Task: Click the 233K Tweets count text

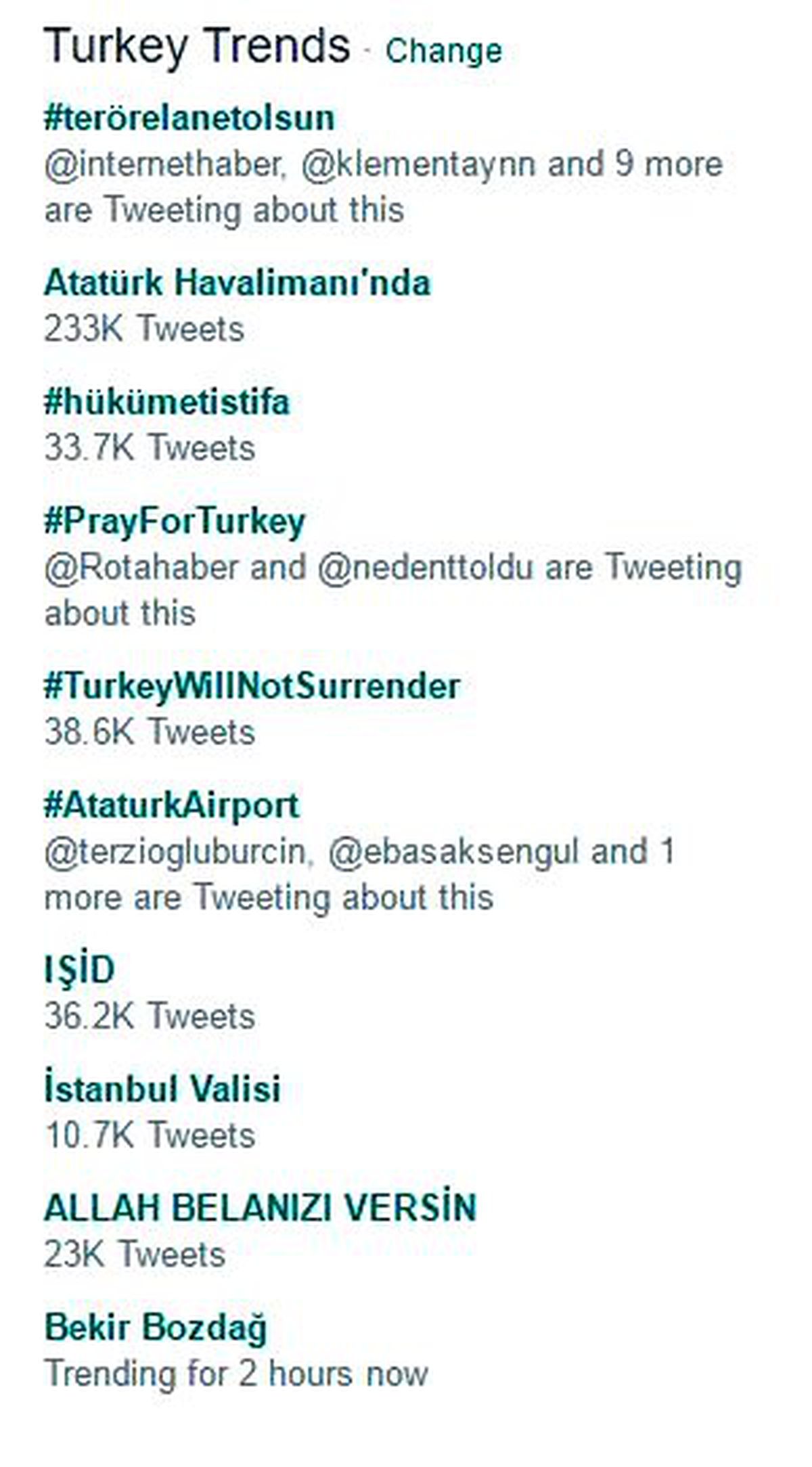Action: (x=145, y=330)
